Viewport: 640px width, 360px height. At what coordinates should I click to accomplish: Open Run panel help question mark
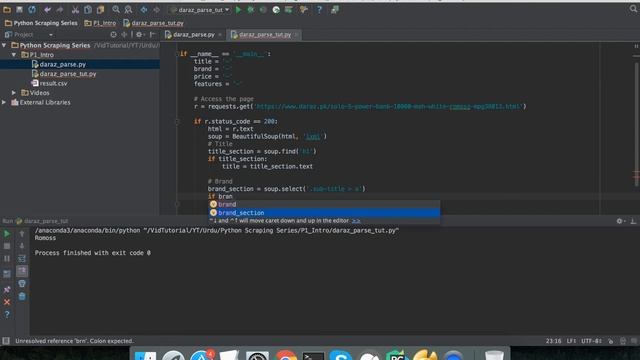click(7, 314)
